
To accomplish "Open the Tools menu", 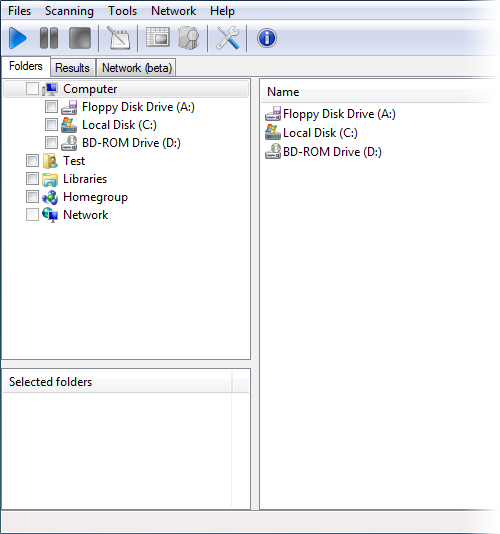I will pyautogui.click(x=123, y=11).
